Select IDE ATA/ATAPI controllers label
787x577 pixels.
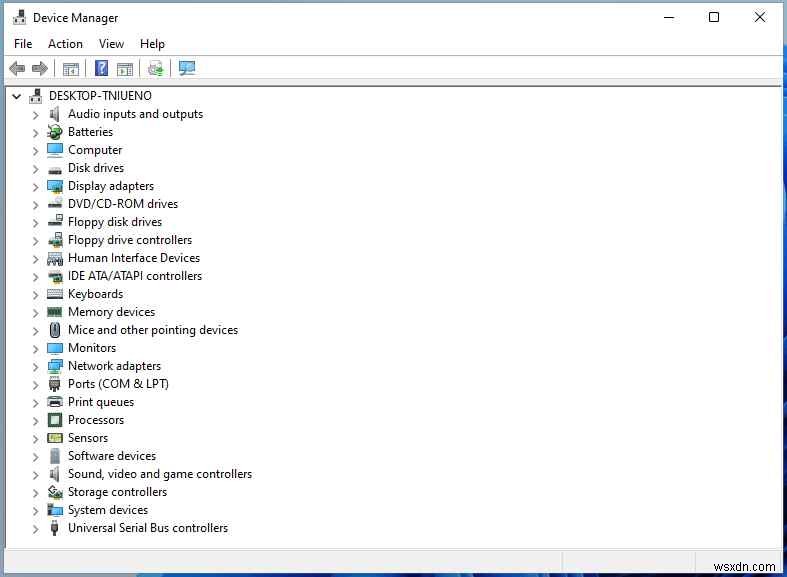pos(135,276)
